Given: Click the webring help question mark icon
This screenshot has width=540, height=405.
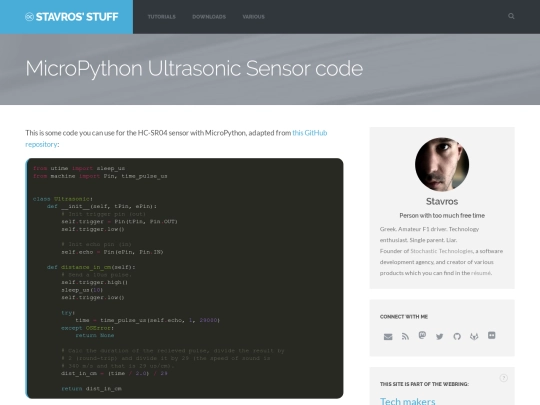Looking at the screenshot, I should click(x=503, y=378).
